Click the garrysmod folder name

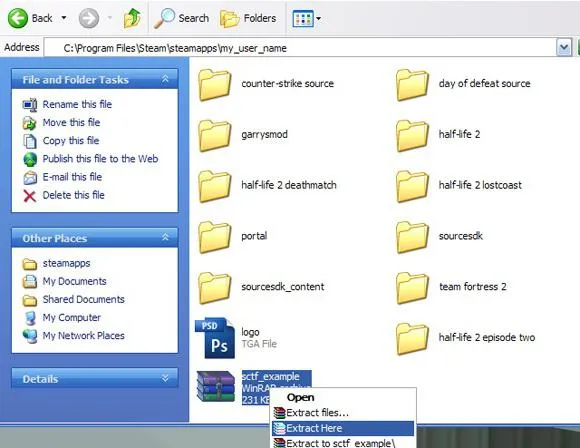264,134
